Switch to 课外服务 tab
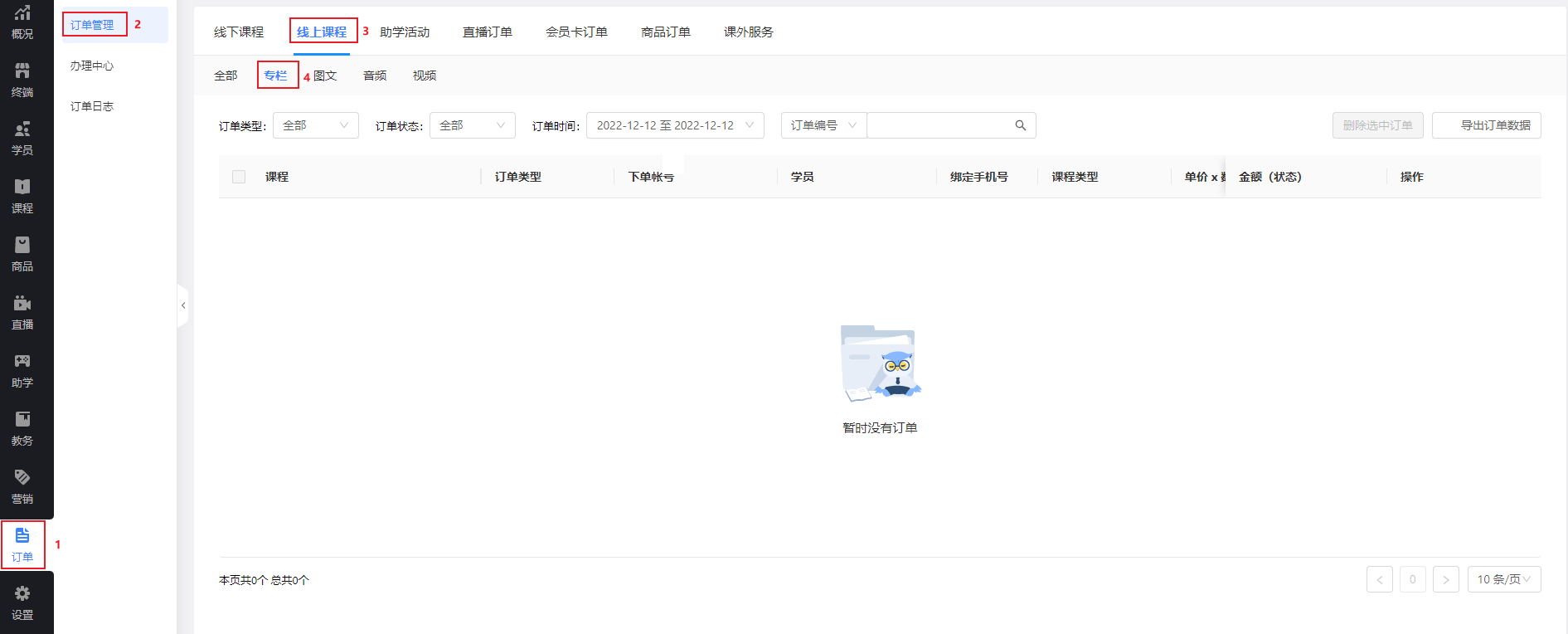 pyautogui.click(x=749, y=32)
